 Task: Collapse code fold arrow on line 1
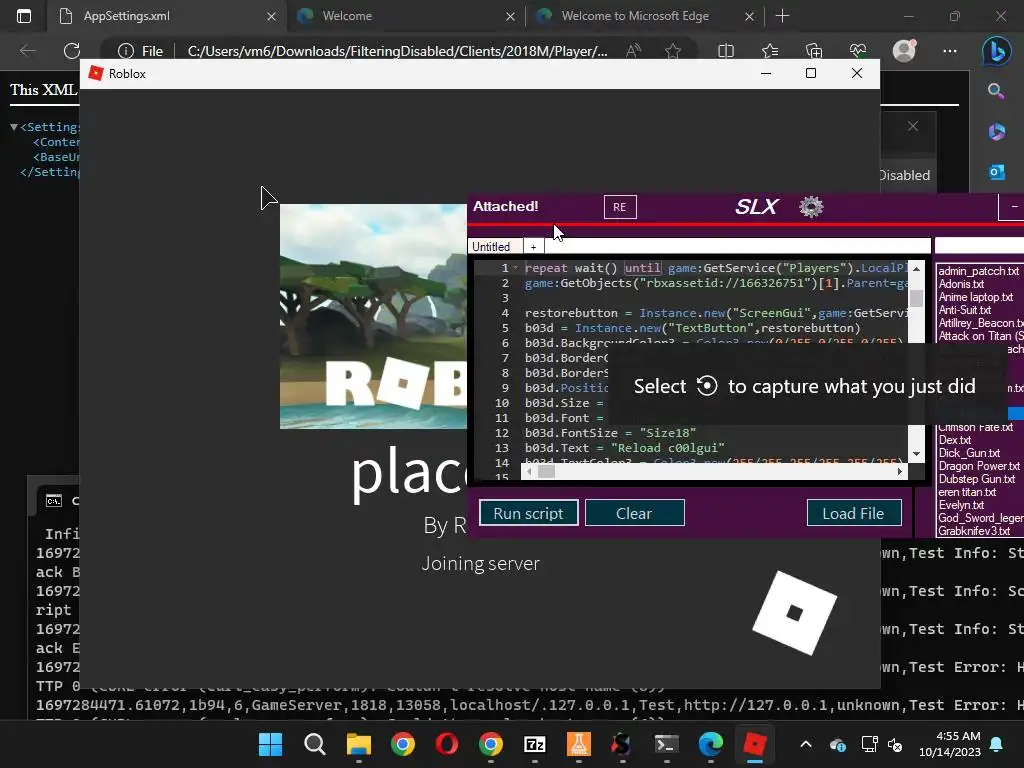click(x=515, y=268)
